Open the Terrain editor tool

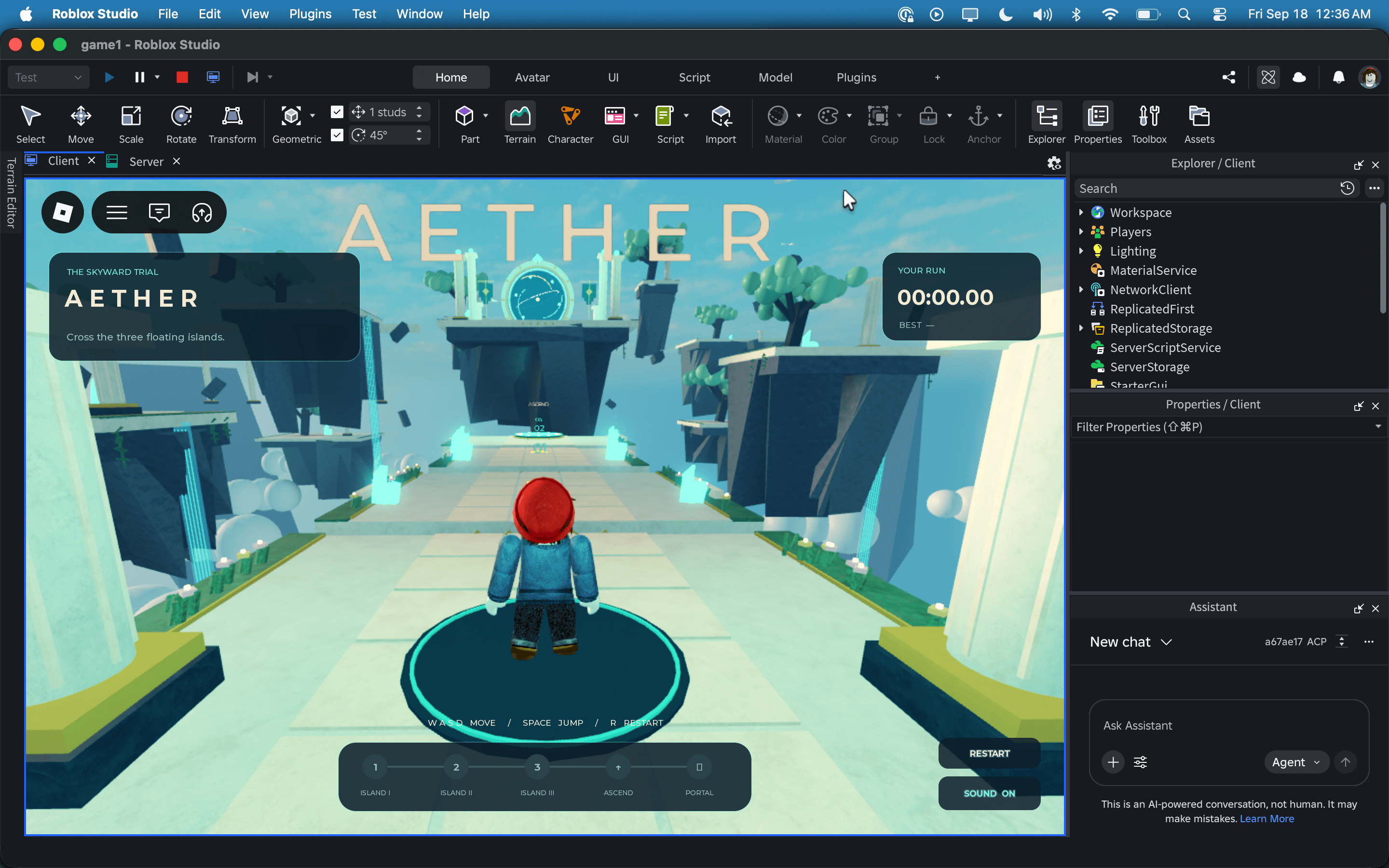519,124
